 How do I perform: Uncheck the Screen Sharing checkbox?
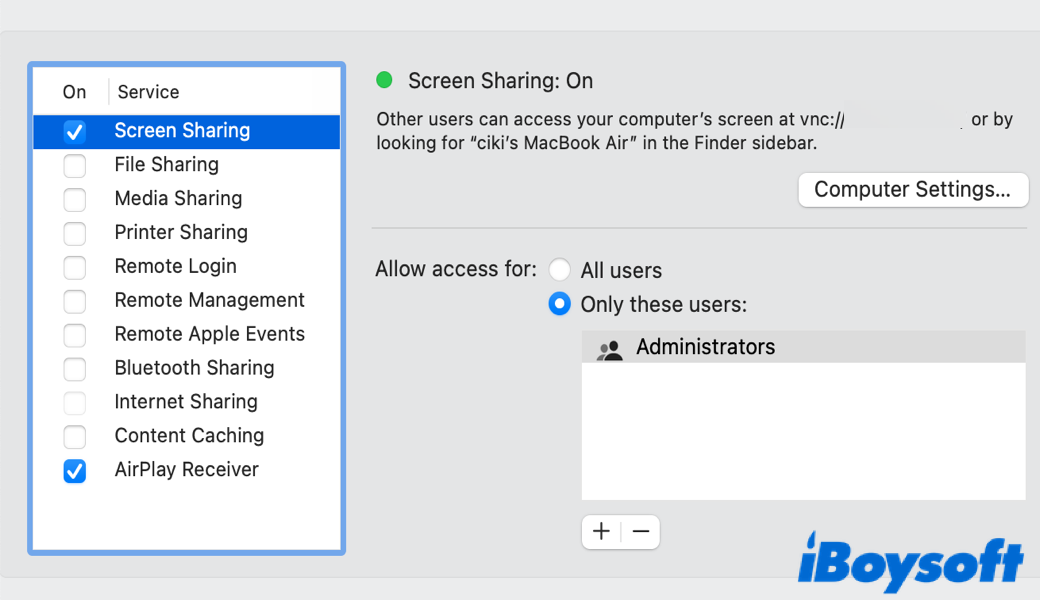pyautogui.click(x=75, y=131)
